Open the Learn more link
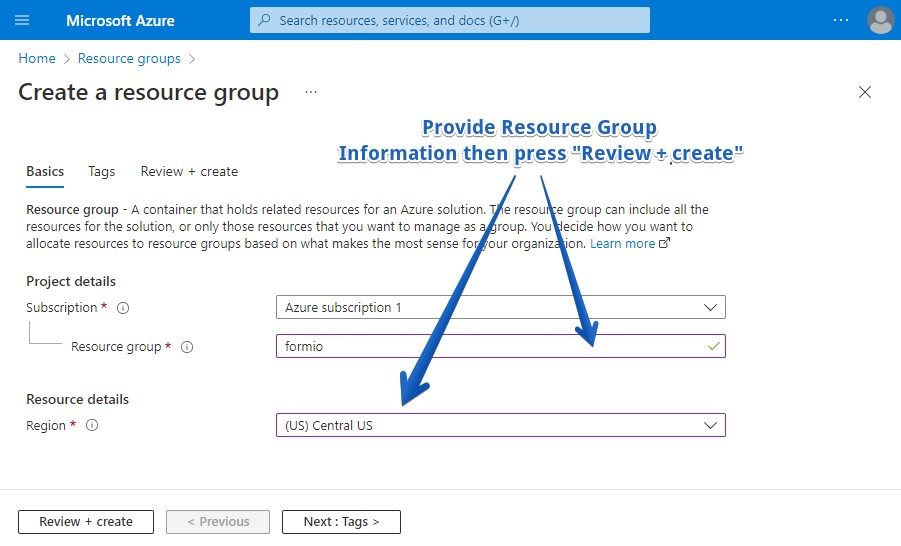 coord(623,244)
